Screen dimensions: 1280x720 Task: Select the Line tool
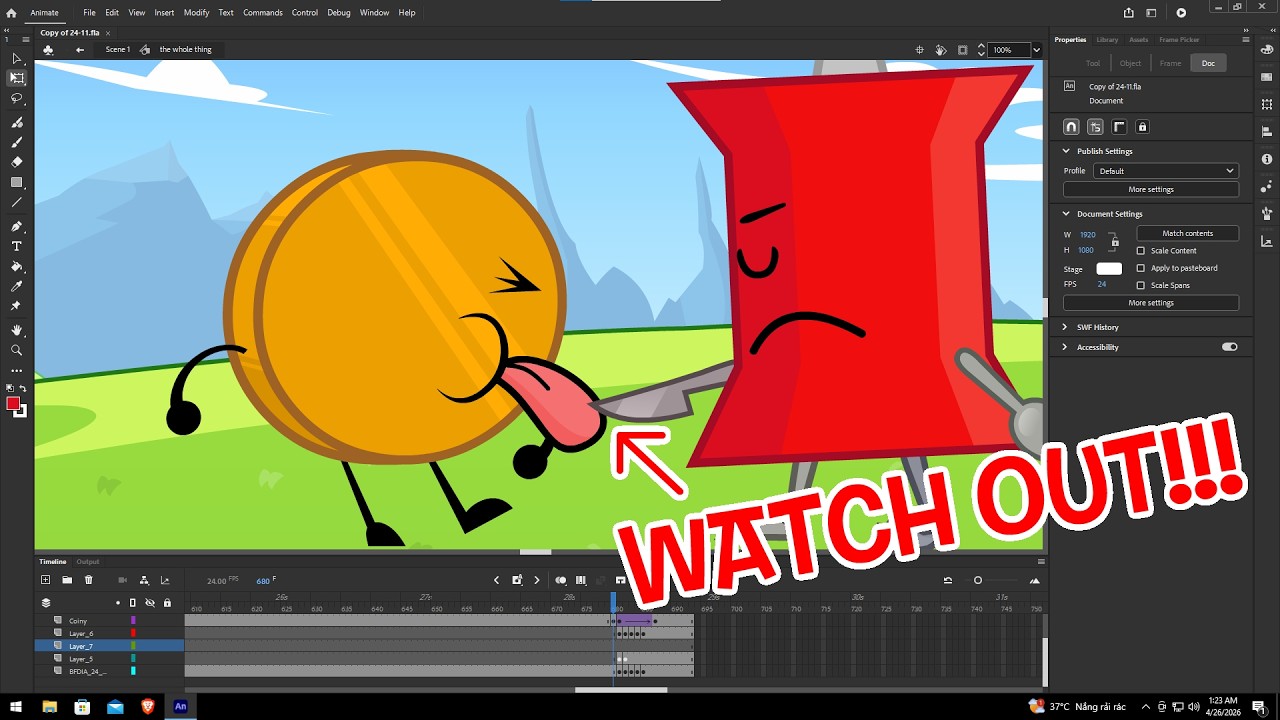16,203
